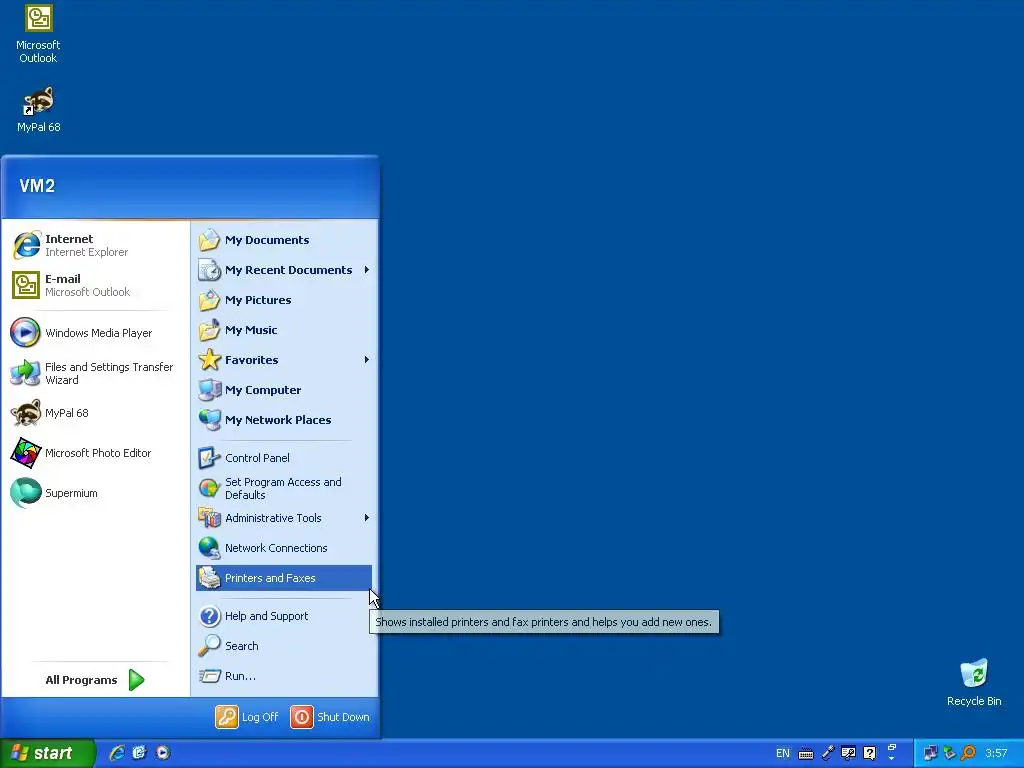Click the language bar help icon

(x=869, y=754)
